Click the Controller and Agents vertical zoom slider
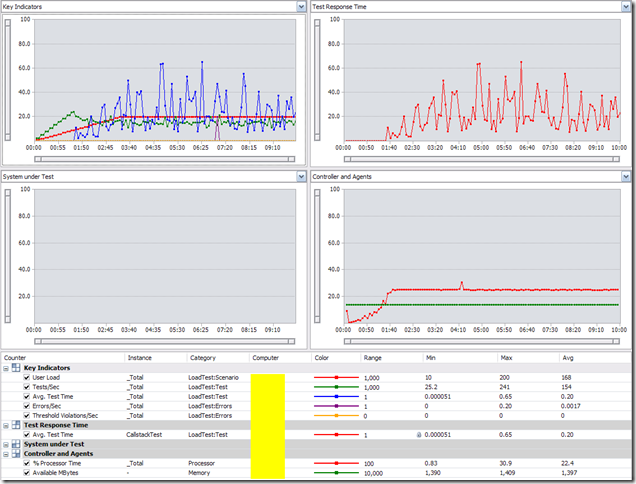The height and width of the screenshot is (484, 636). coord(317,256)
